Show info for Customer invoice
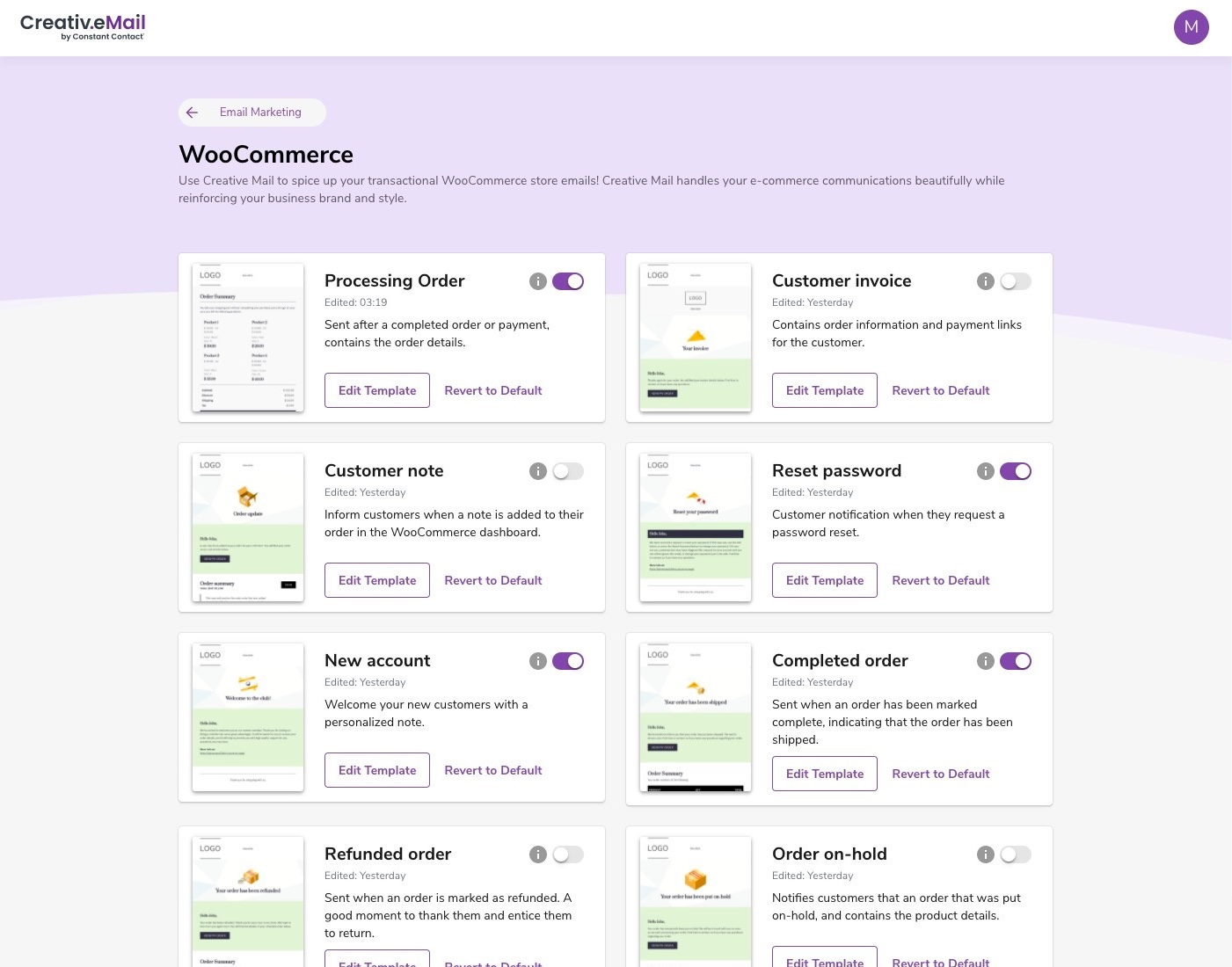The width and height of the screenshot is (1232, 967). [986, 281]
